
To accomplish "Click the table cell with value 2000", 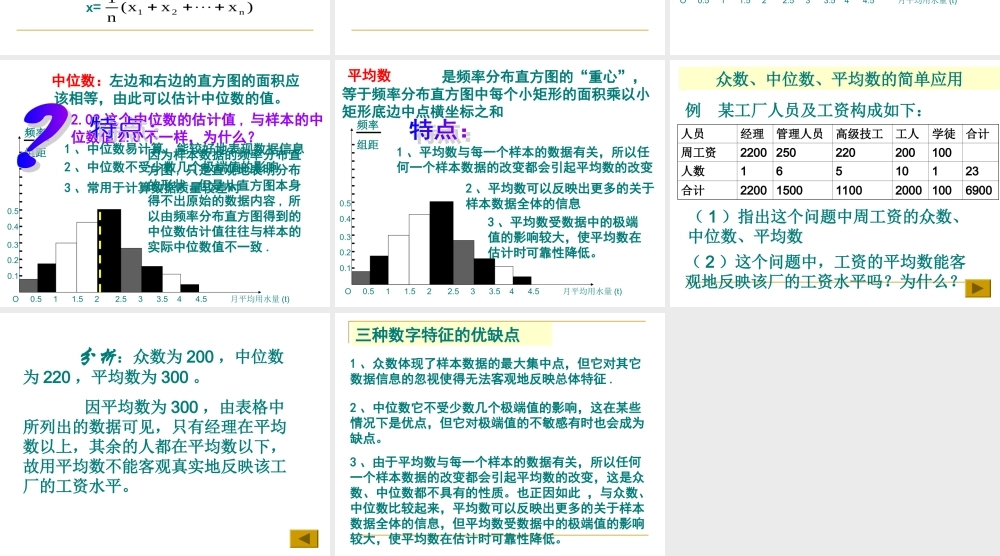I will (x=908, y=190).
